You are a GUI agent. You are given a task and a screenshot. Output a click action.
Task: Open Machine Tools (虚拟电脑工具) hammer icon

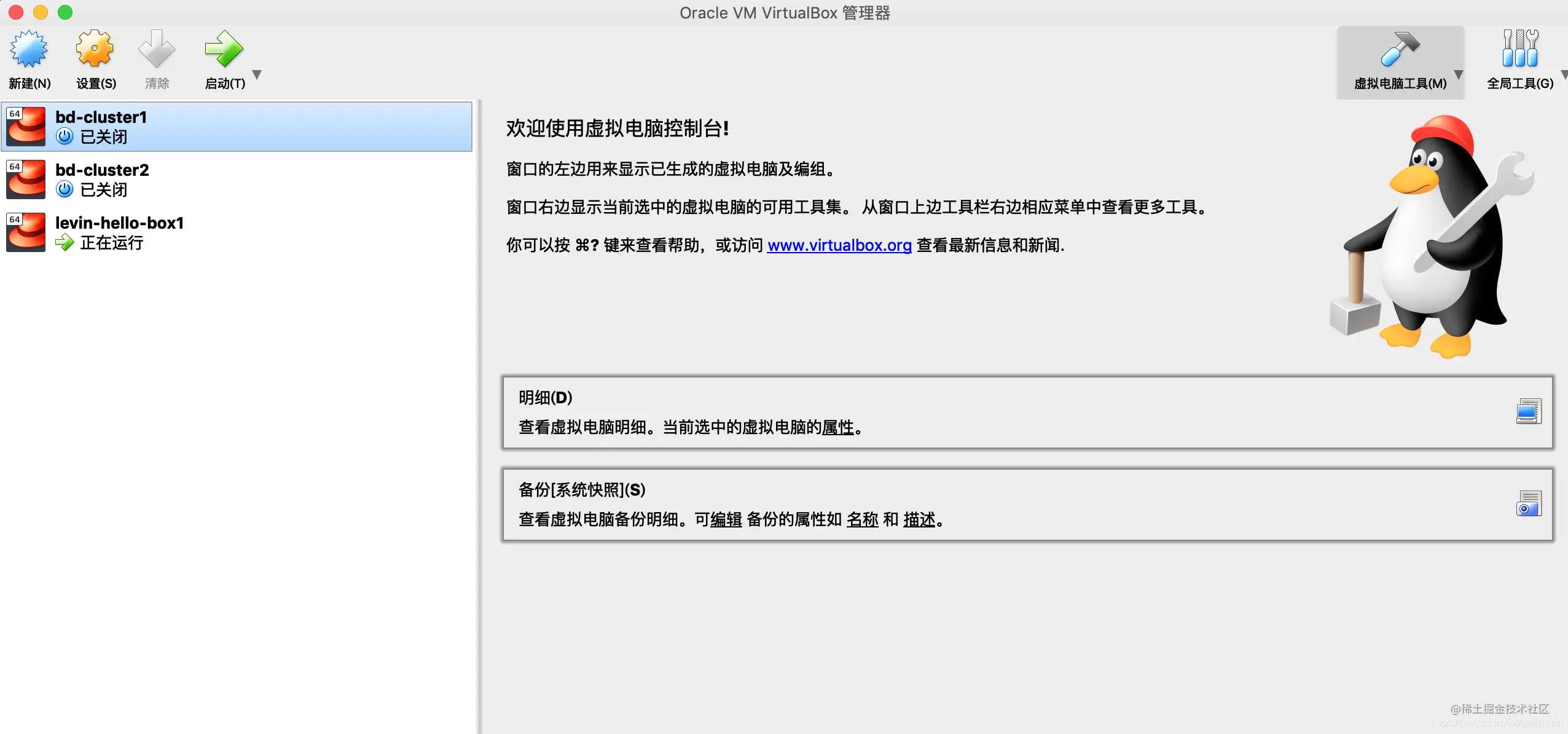[1400, 49]
